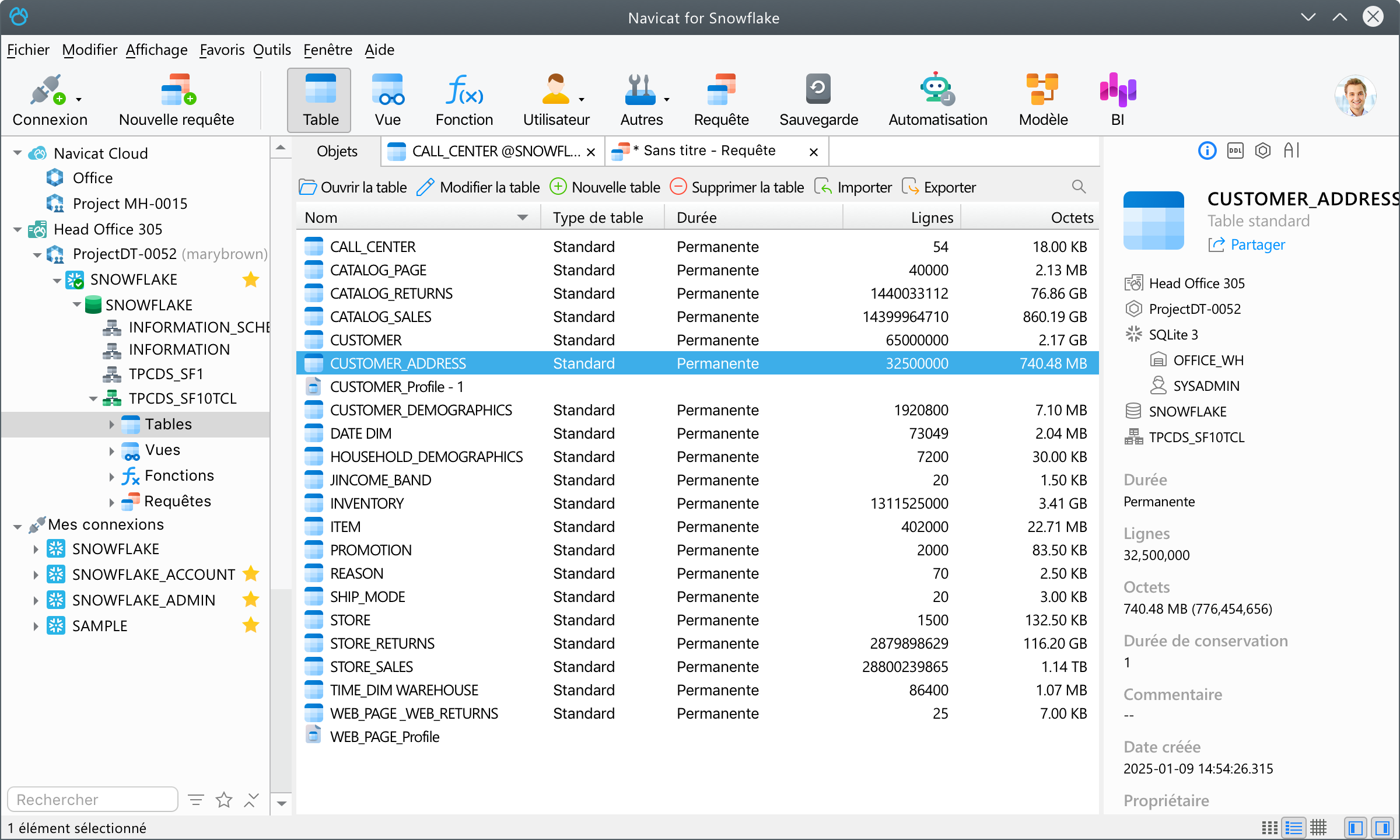Screen dimensions: 1400x840
Task: Open the Aide menu
Action: click(x=379, y=50)
